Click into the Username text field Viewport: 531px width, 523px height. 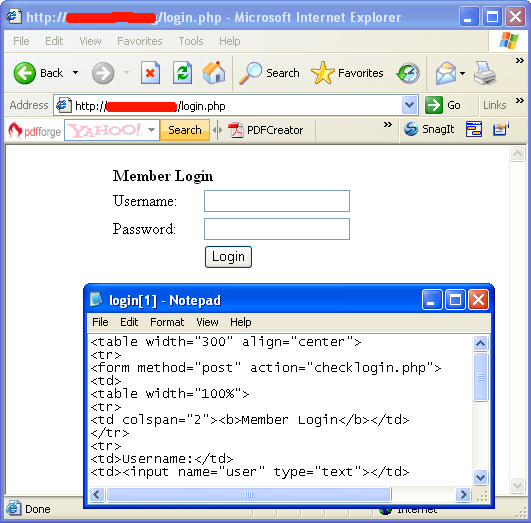[277, 201]
